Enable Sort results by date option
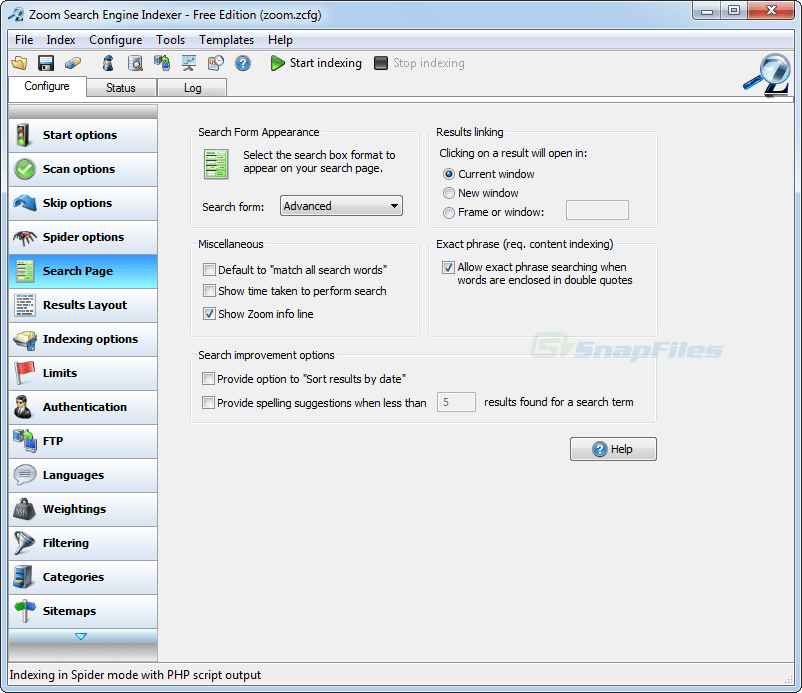802x693 pixels. [208, 379]
